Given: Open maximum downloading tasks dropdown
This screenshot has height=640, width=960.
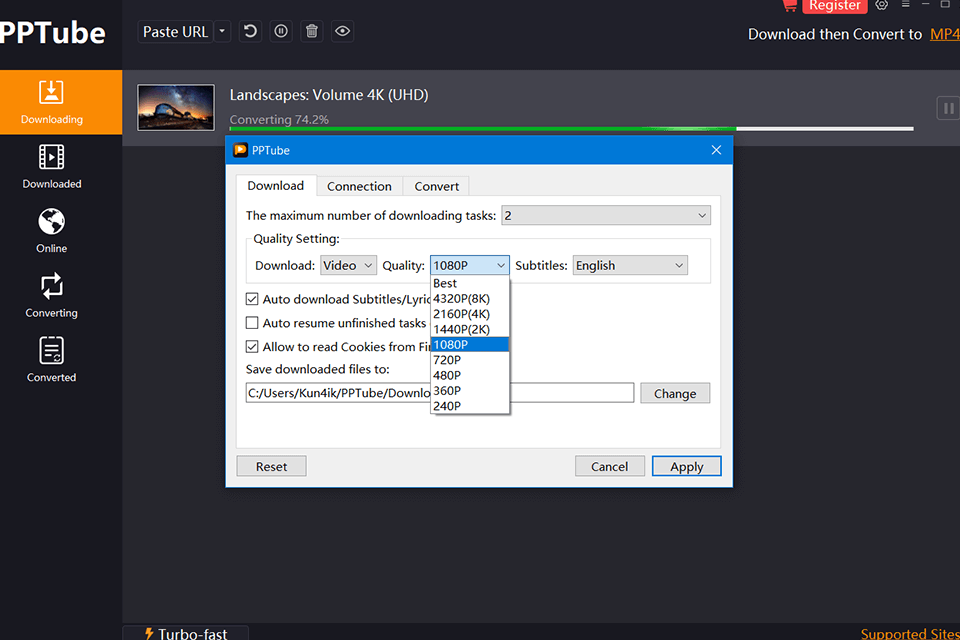Looking at the screenshot, I should point(606,216).
